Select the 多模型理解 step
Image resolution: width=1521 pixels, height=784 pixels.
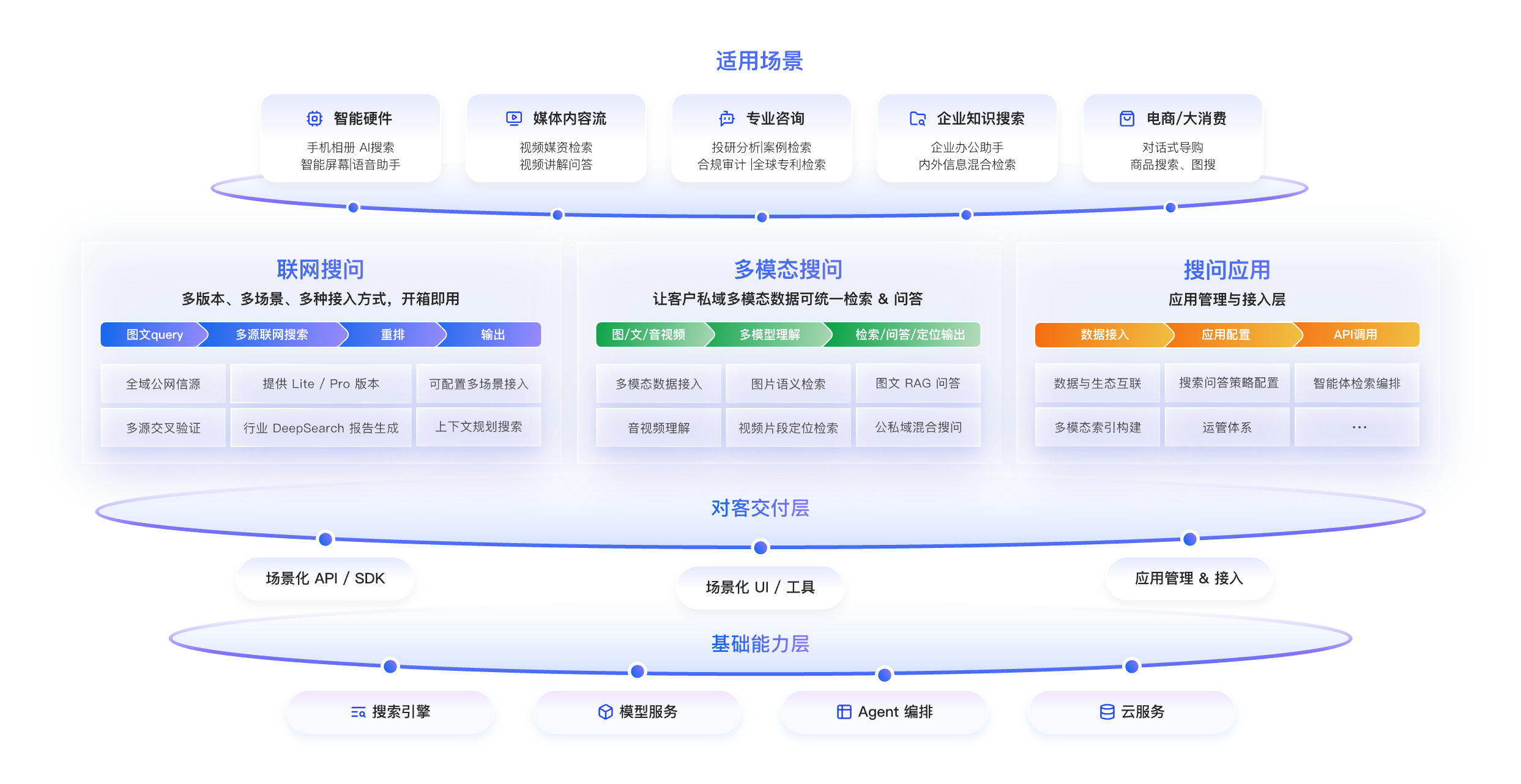point(770,335)
